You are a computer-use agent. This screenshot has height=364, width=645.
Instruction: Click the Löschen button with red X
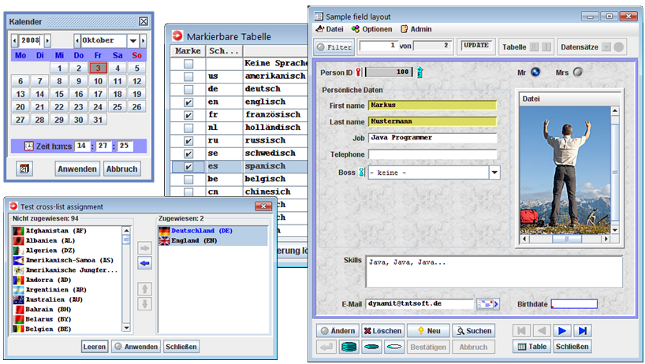point(383,331)
